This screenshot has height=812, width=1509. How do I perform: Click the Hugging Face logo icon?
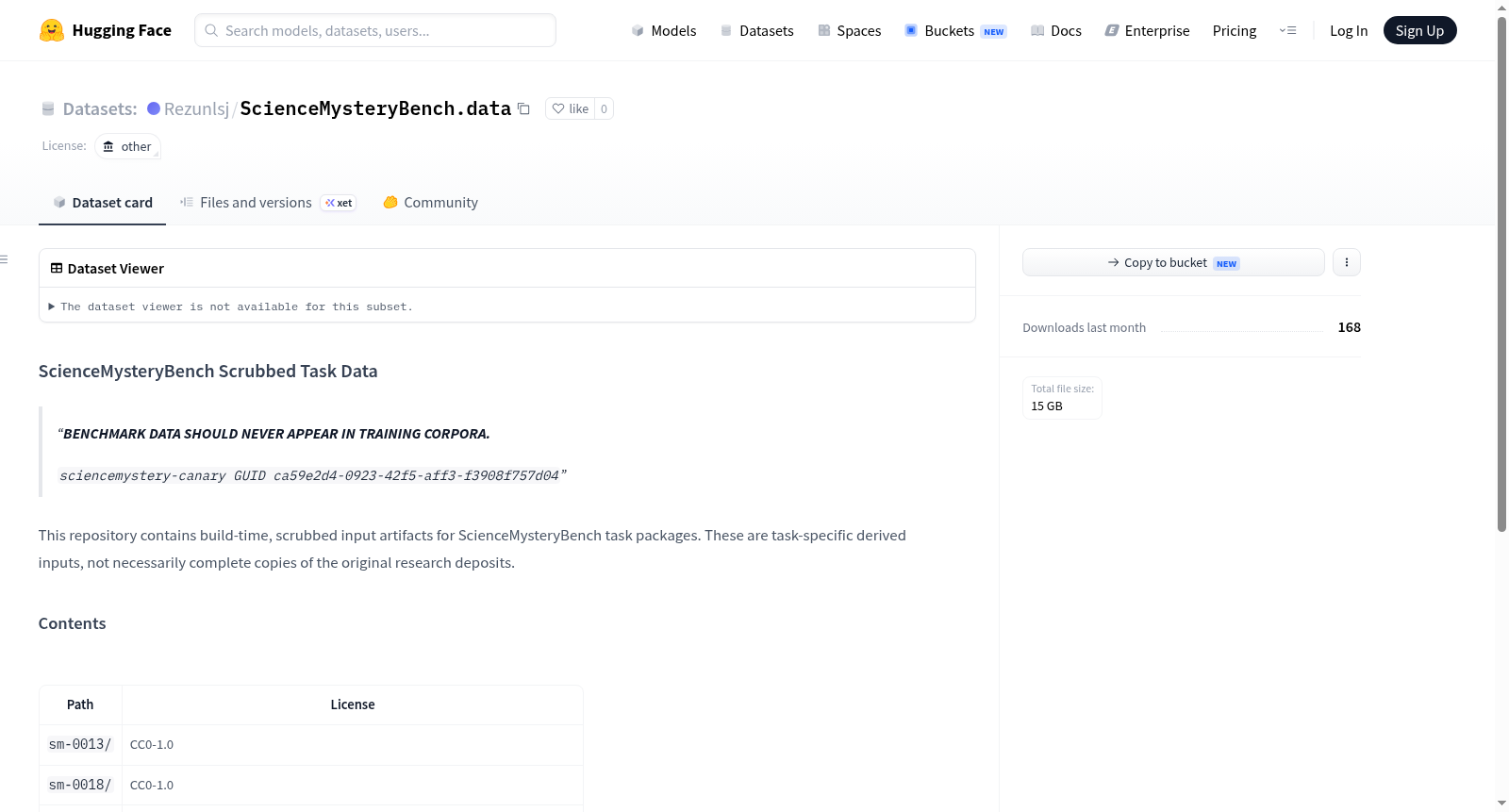(52, 30)
